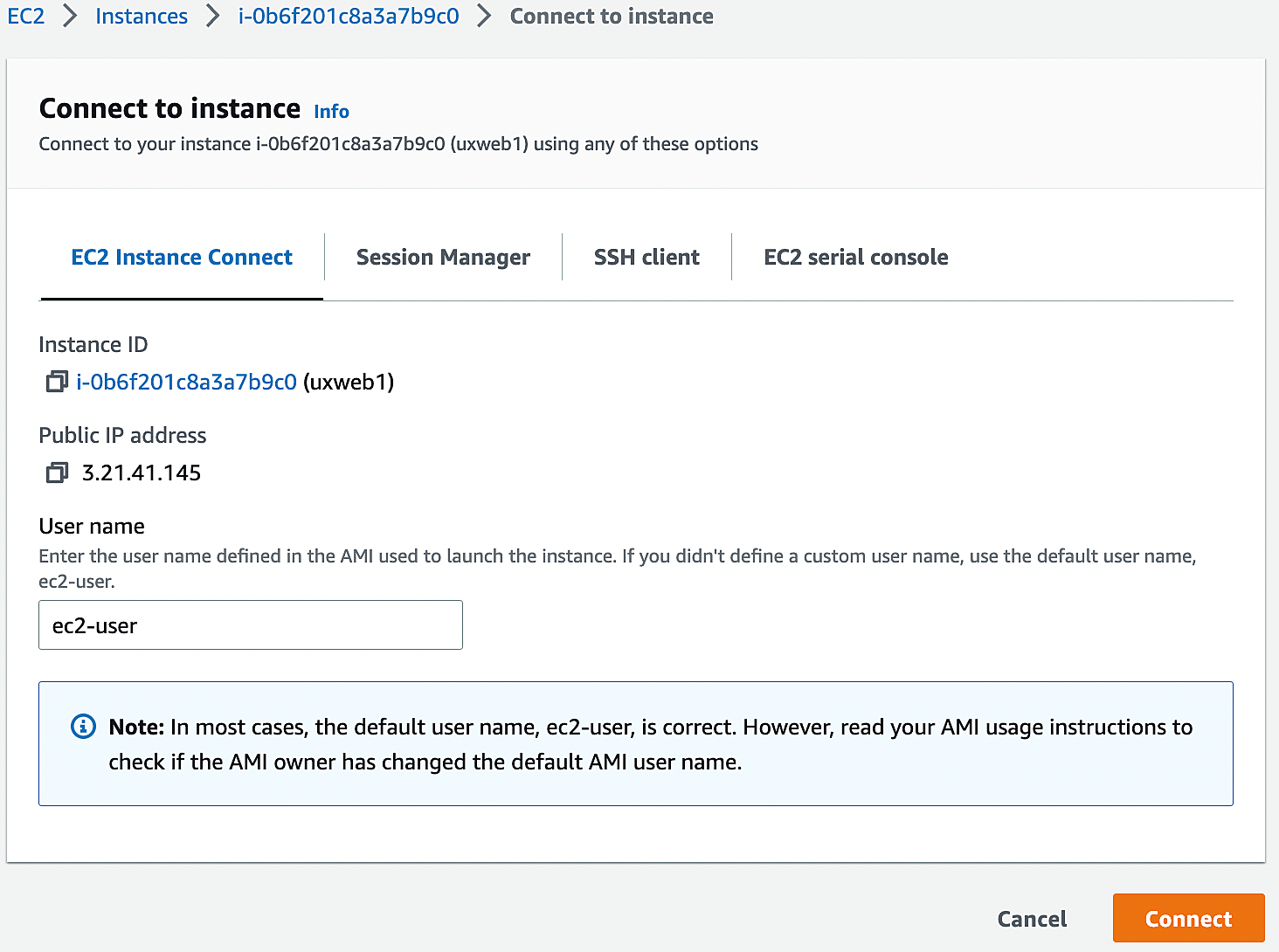Click the User name input field
Image resolution: width=1279 pixels, height=952 pixels.
coord(251,625)
